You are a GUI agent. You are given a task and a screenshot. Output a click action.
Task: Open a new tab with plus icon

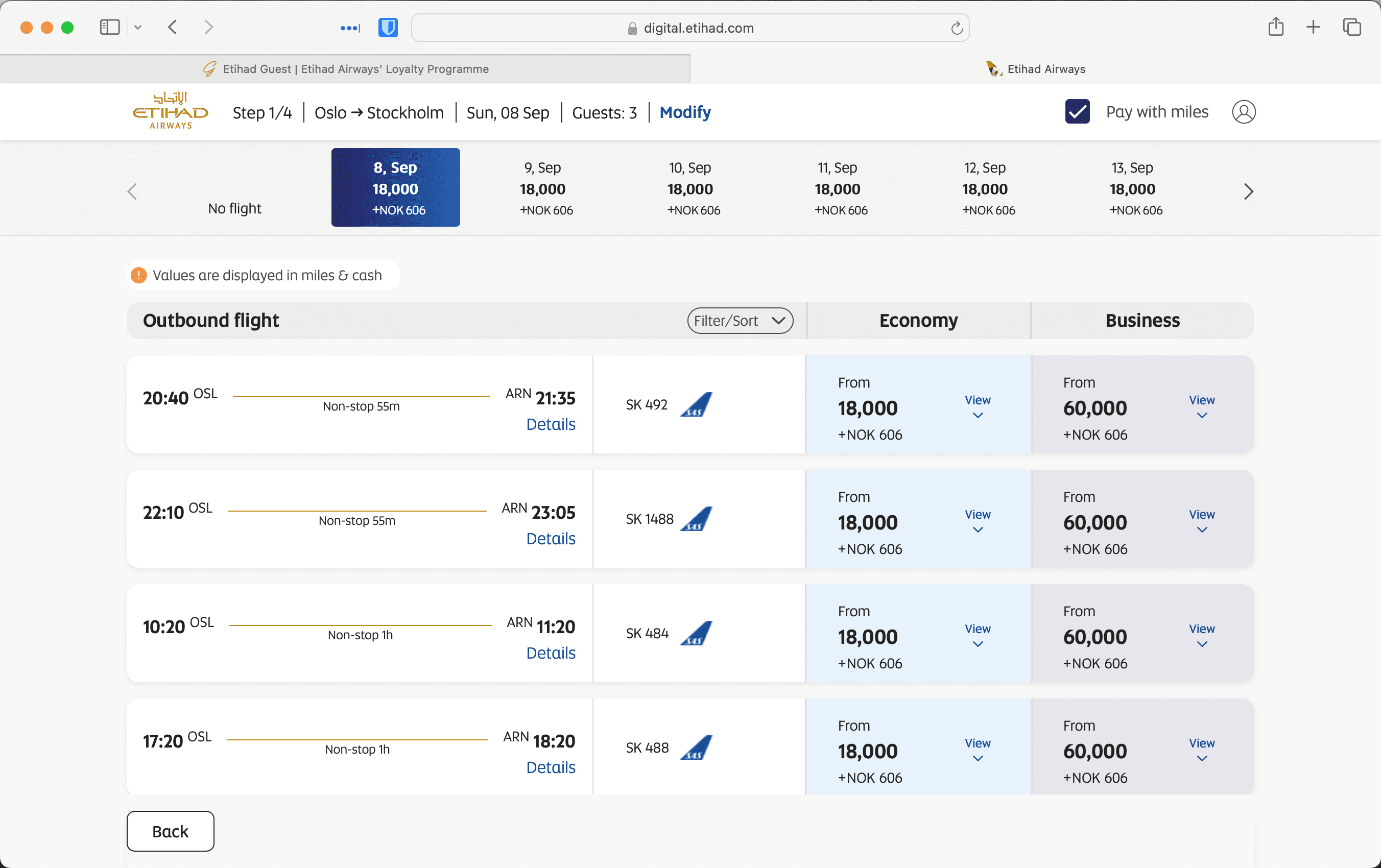1313,28
